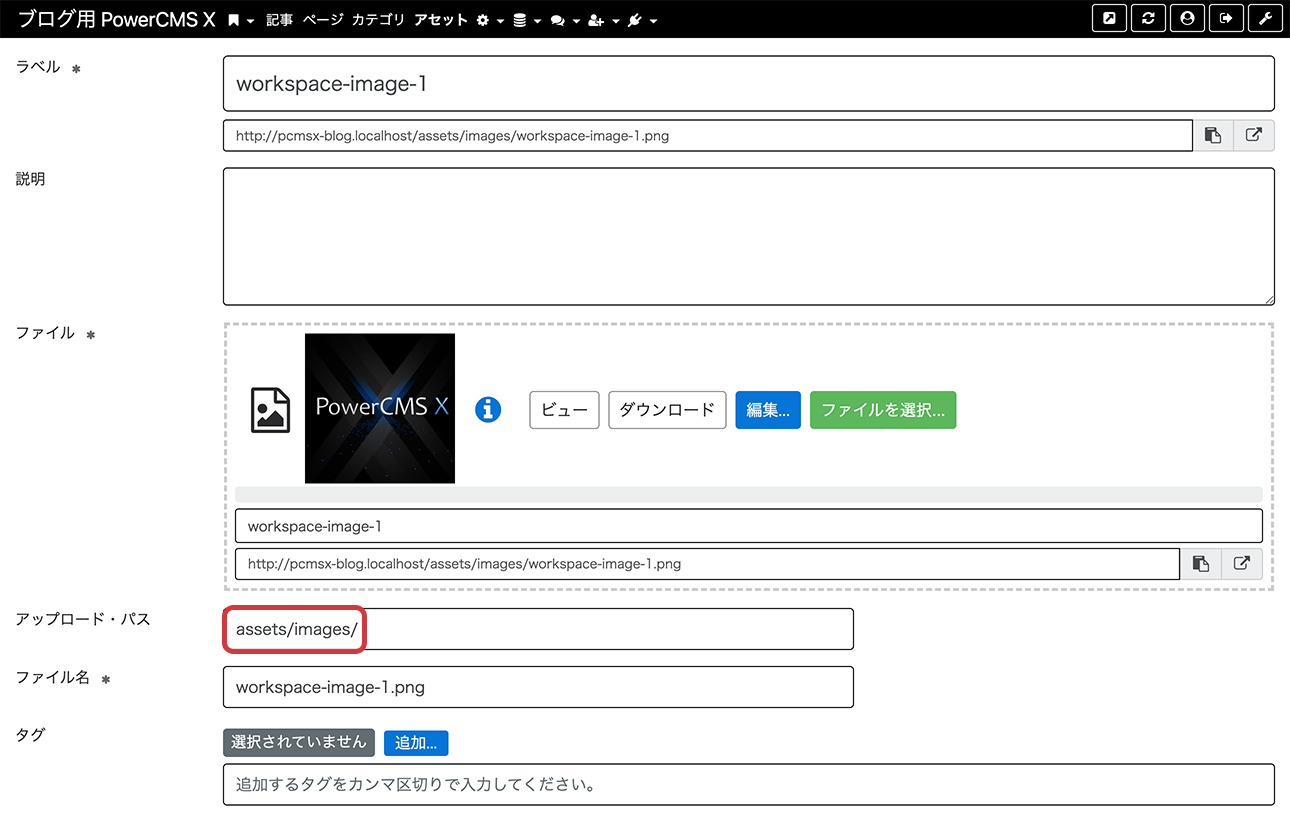The image size is (1290, 821).
Task: Expand the database stack dropdown menu
Action: pyautogui.click(x=527, y=20)
